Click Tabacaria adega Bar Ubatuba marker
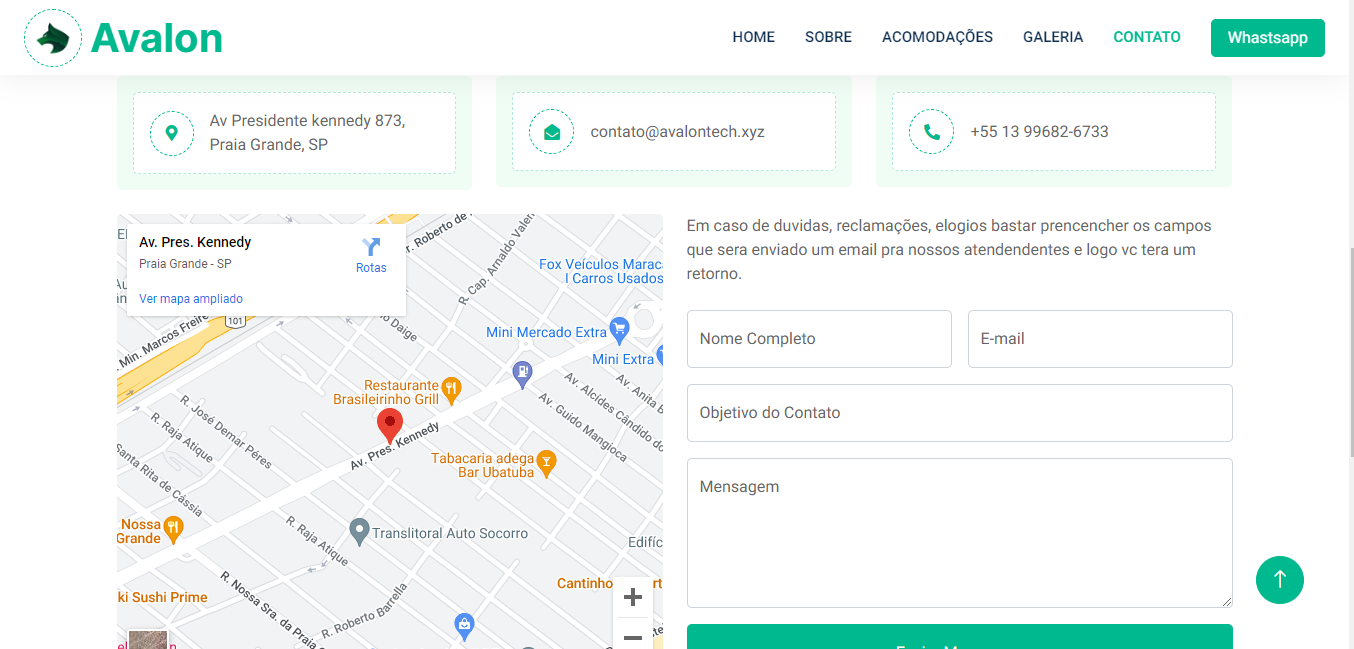Screen dimensions: 1354x649 [546, 461]
